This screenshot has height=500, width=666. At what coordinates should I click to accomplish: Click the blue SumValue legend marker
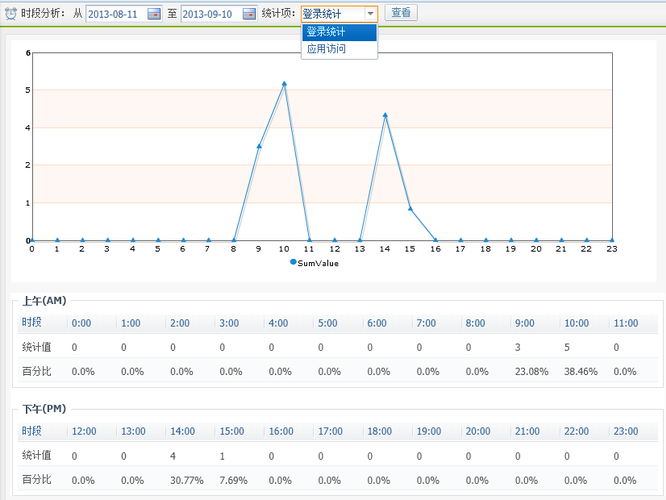coord(293,262)
